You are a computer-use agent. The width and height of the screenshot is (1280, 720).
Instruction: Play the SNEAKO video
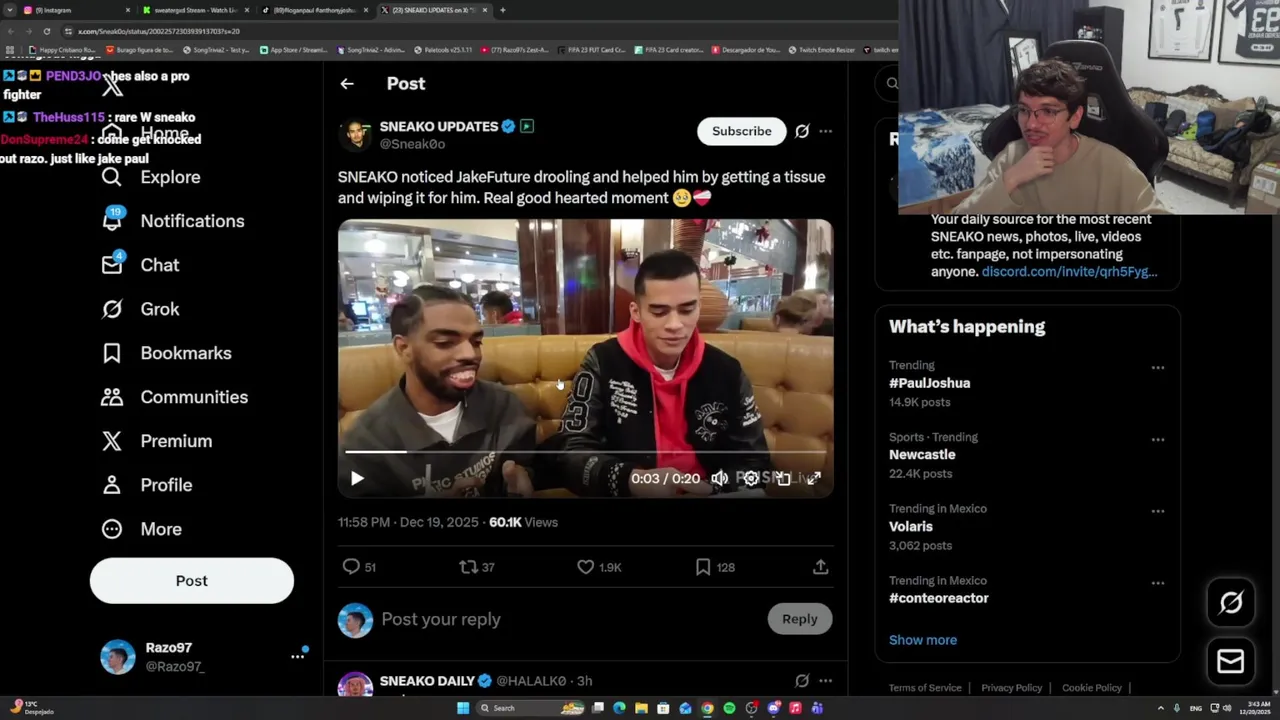357,479
